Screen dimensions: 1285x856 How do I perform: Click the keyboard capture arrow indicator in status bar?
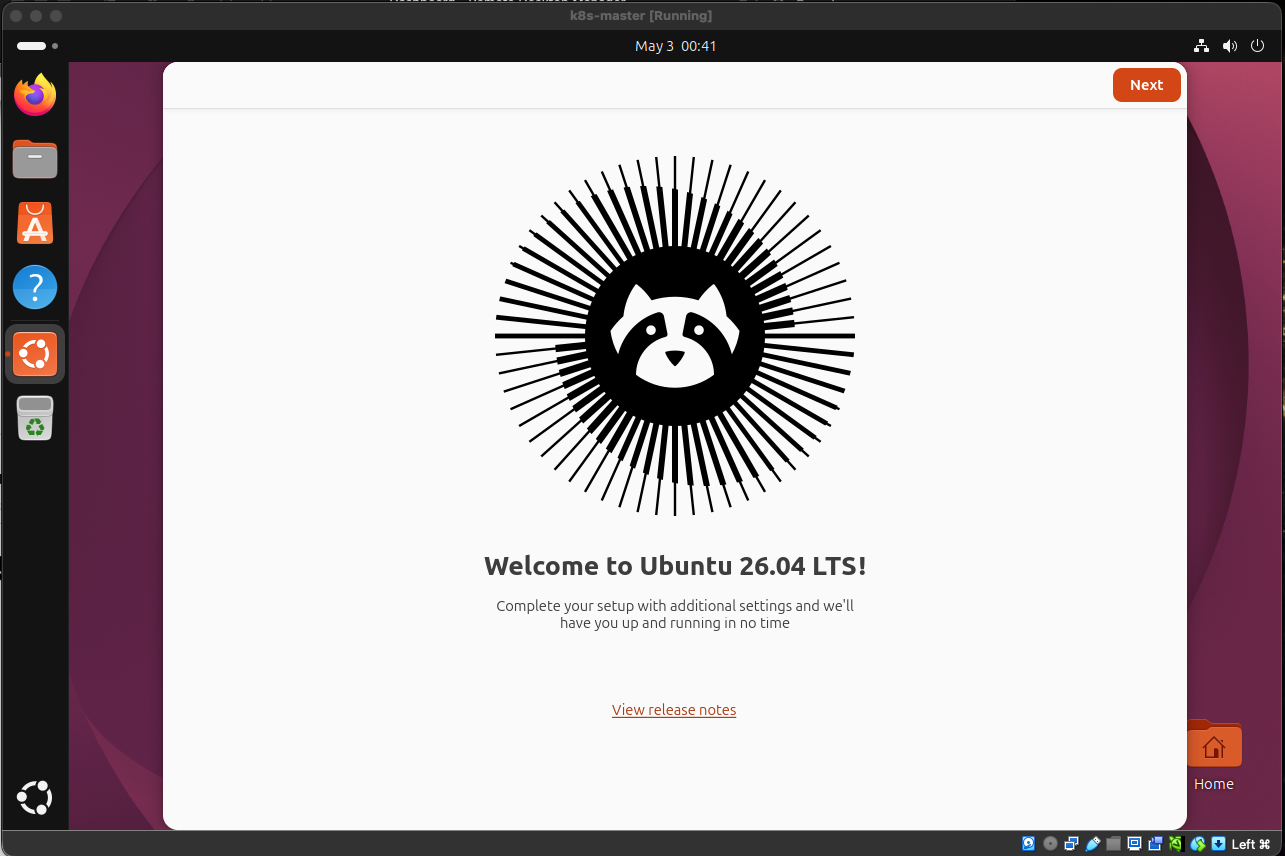click(x=1218, y=844)
